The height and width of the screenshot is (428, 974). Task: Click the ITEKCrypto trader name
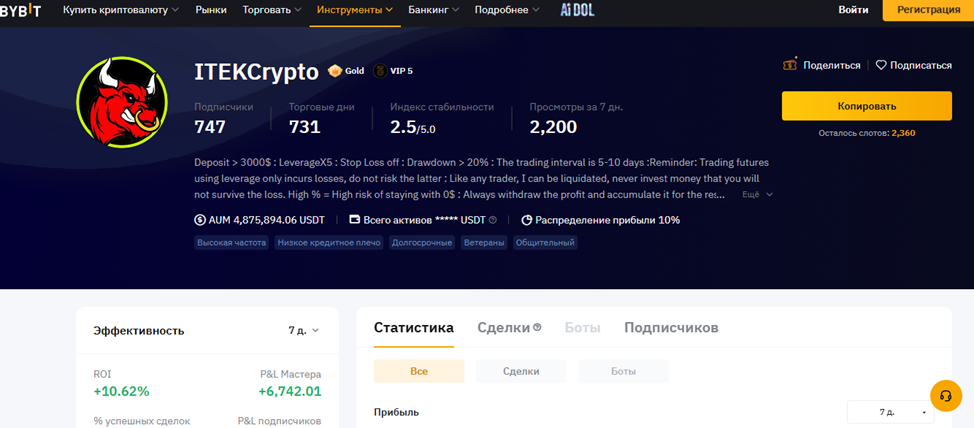pos(257,72)
